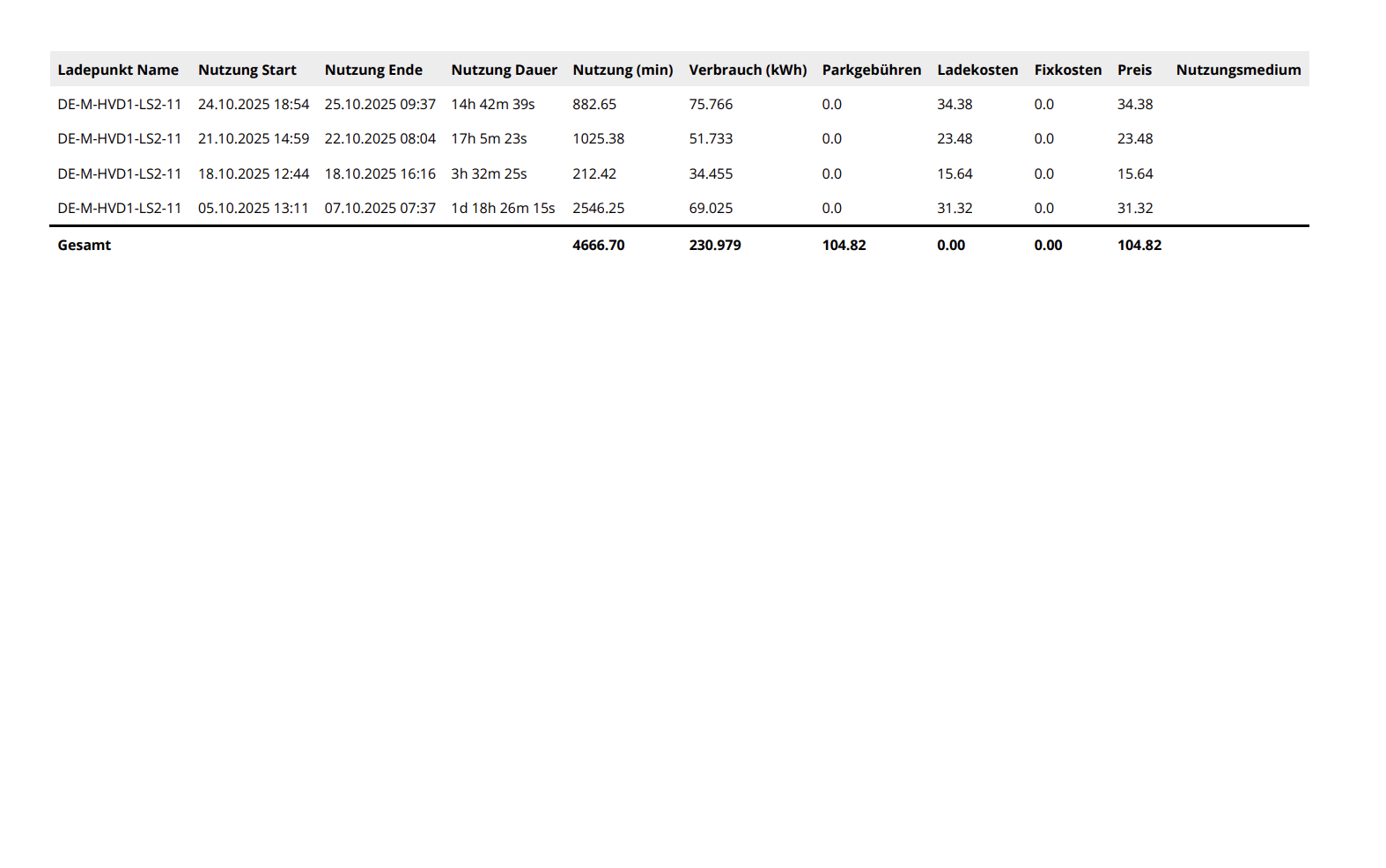Viewport: 1386px width, 868px height.
Task: Click "31.32" in the Preis column
Action: pos(1135,208)
